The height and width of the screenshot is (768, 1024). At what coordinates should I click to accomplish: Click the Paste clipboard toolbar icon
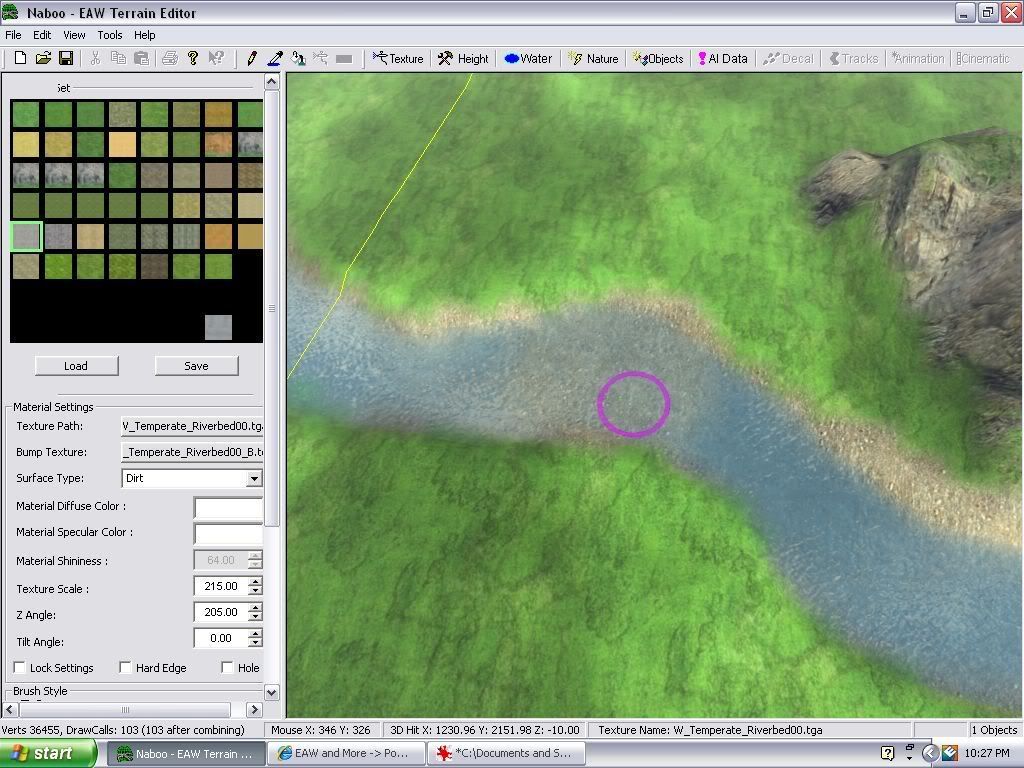(x=141, y=58)
